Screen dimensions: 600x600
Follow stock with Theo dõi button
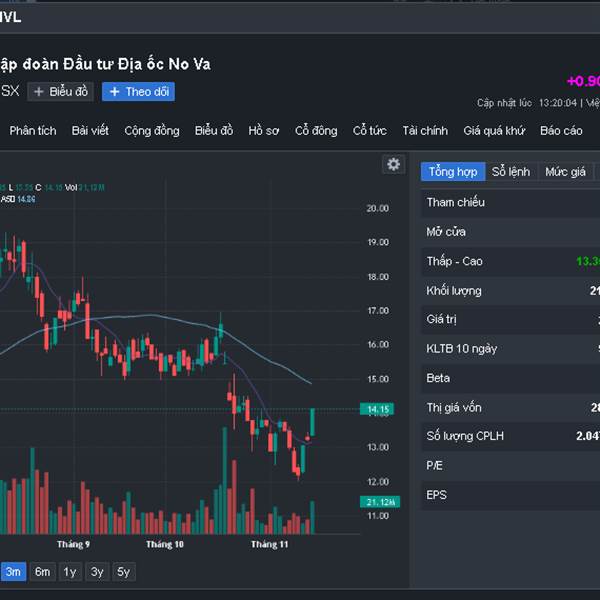coord(138,92)
